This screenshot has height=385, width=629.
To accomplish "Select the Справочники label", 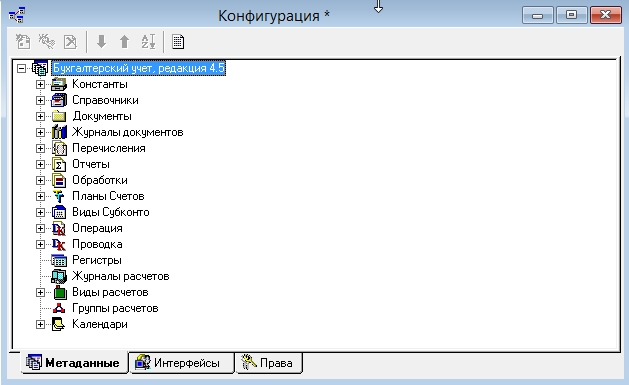I will tap(106, 100).
